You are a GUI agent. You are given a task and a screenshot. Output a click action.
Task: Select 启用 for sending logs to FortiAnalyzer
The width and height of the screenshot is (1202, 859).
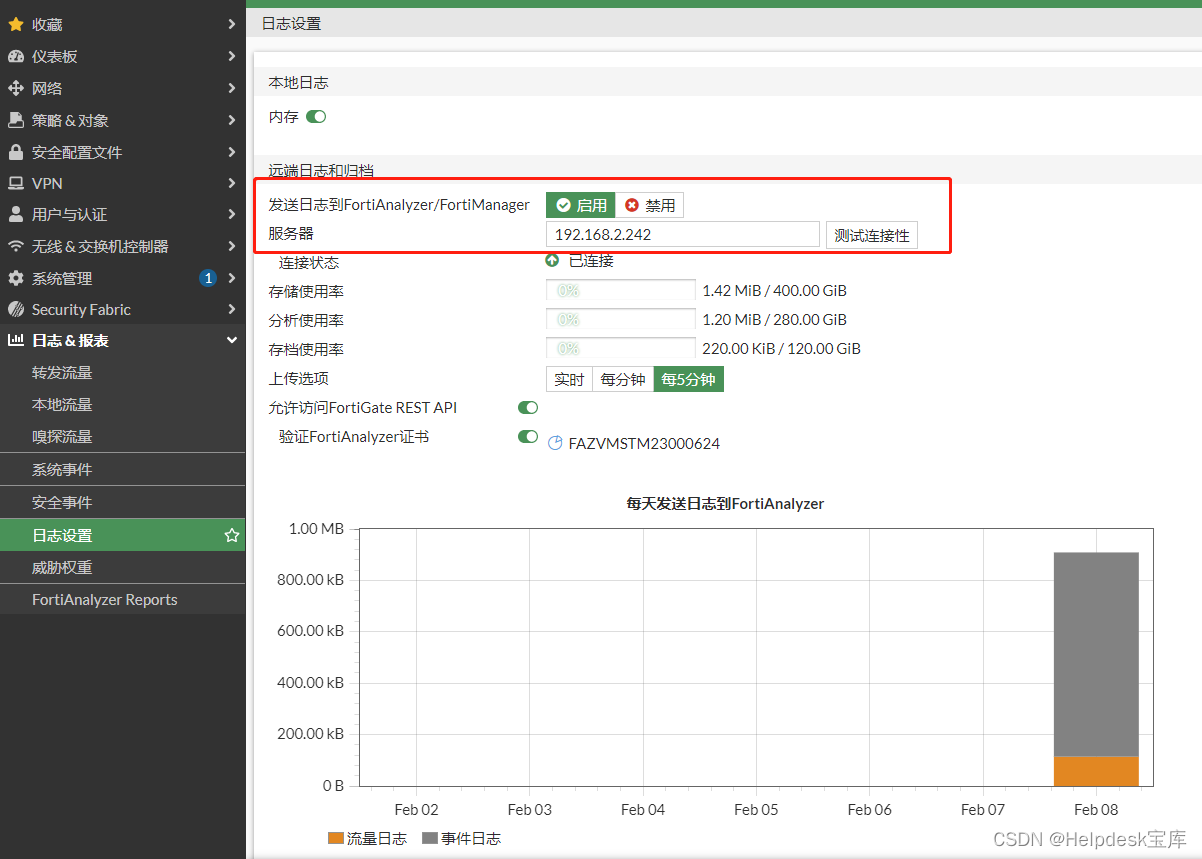580,205
